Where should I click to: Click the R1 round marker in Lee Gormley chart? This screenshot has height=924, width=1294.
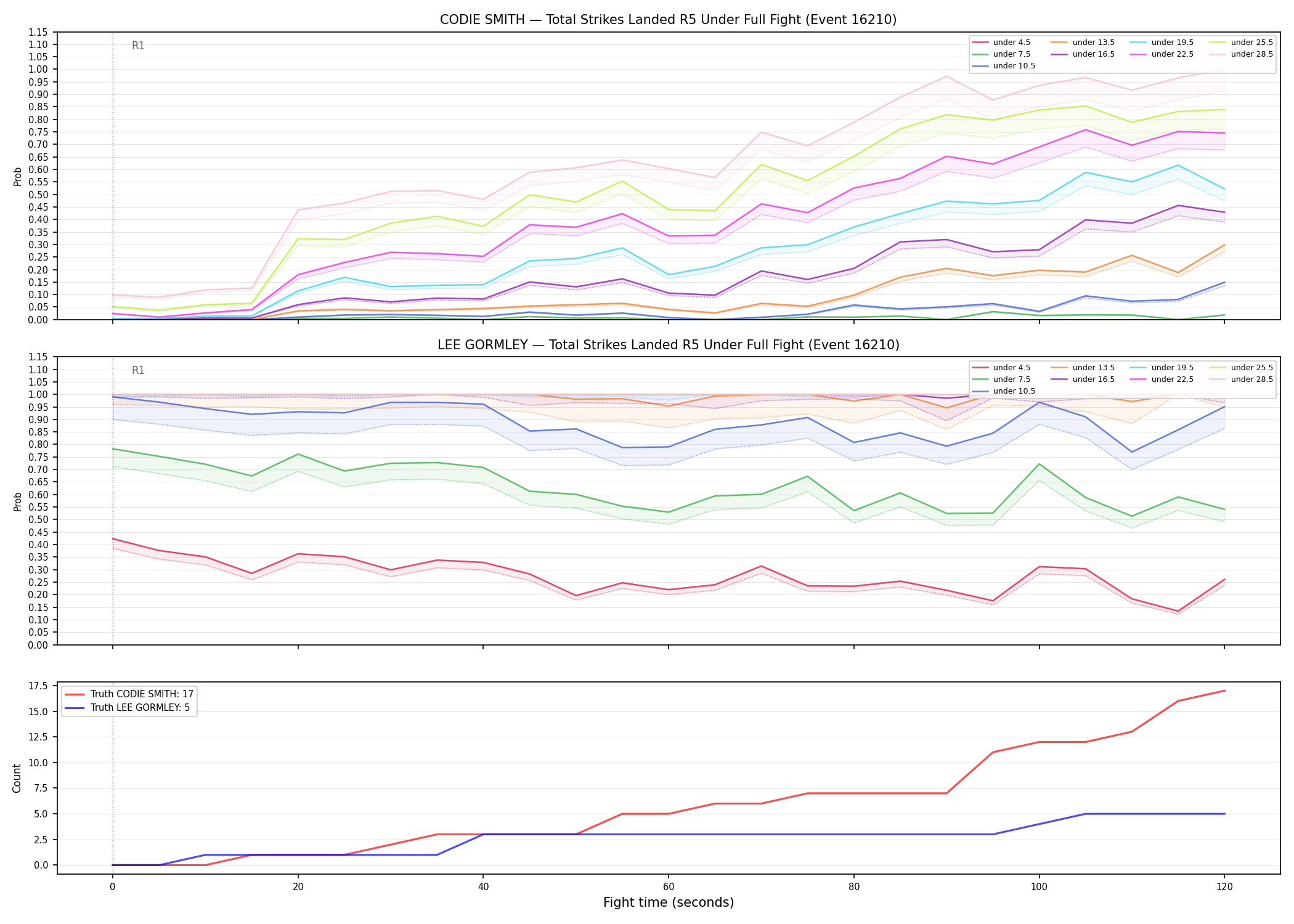[138, 370]
